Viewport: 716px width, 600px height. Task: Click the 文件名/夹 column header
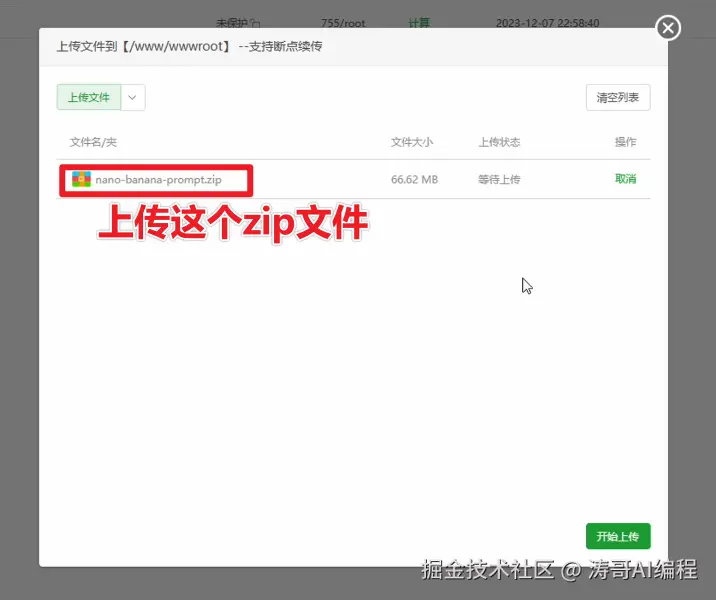93,142
